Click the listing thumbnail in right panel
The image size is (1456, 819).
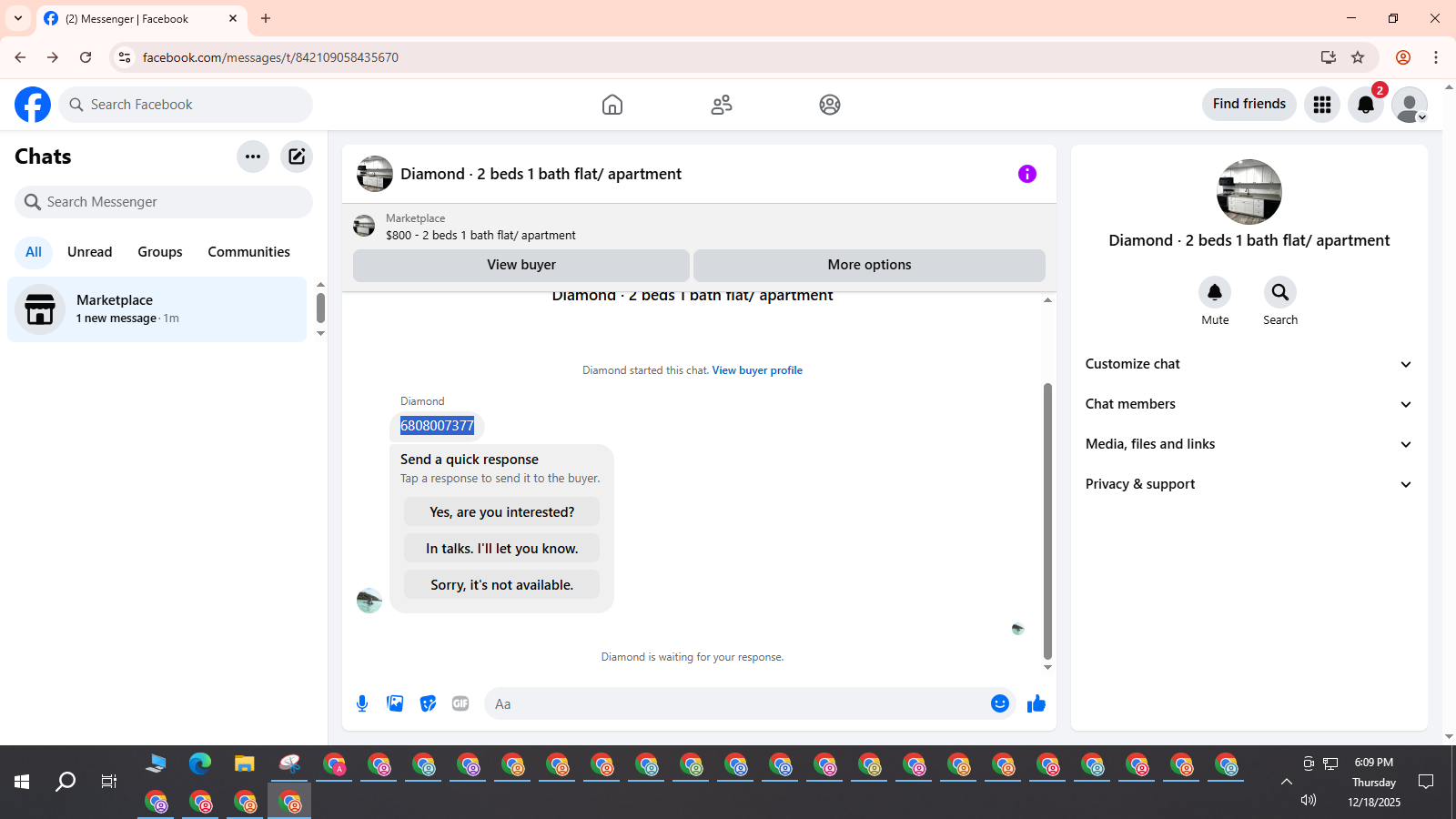pos(1249,192)
